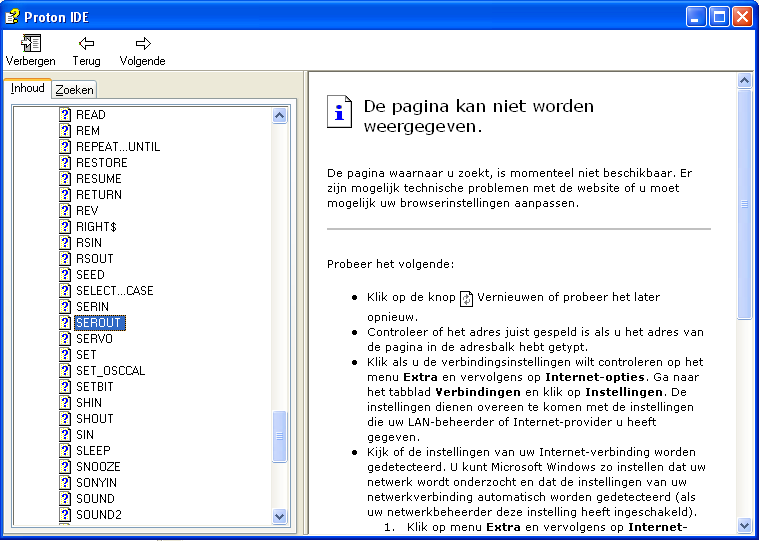Select the Inhoud tab
Image resolution: width=760 pixels, height=541 pixels.
(x=28, y=88)
